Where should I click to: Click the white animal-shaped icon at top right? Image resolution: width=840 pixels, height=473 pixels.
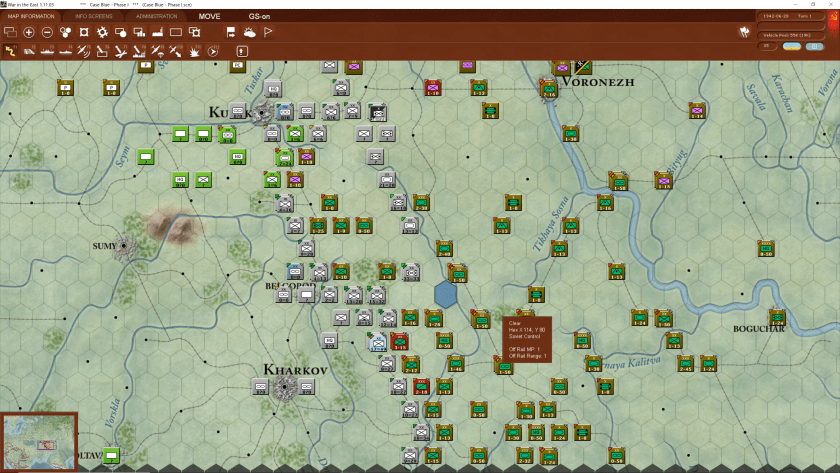coord(745,32)
